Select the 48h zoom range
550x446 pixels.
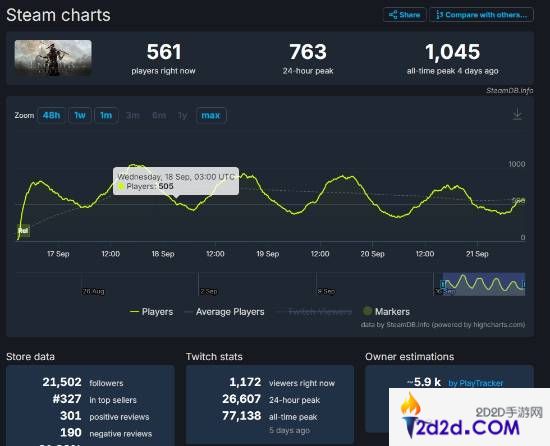click(51, 115)
